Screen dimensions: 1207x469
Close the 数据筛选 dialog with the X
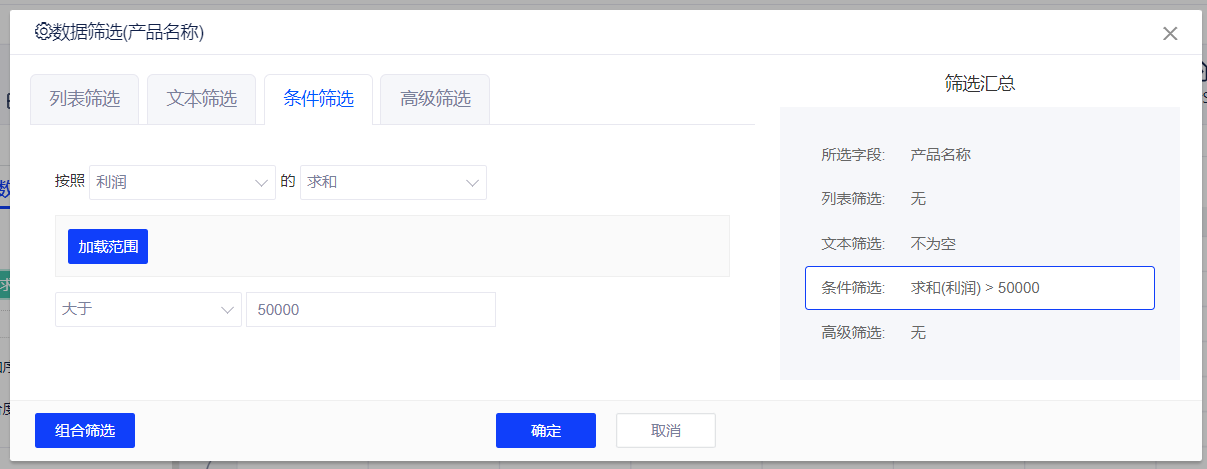1170,33
